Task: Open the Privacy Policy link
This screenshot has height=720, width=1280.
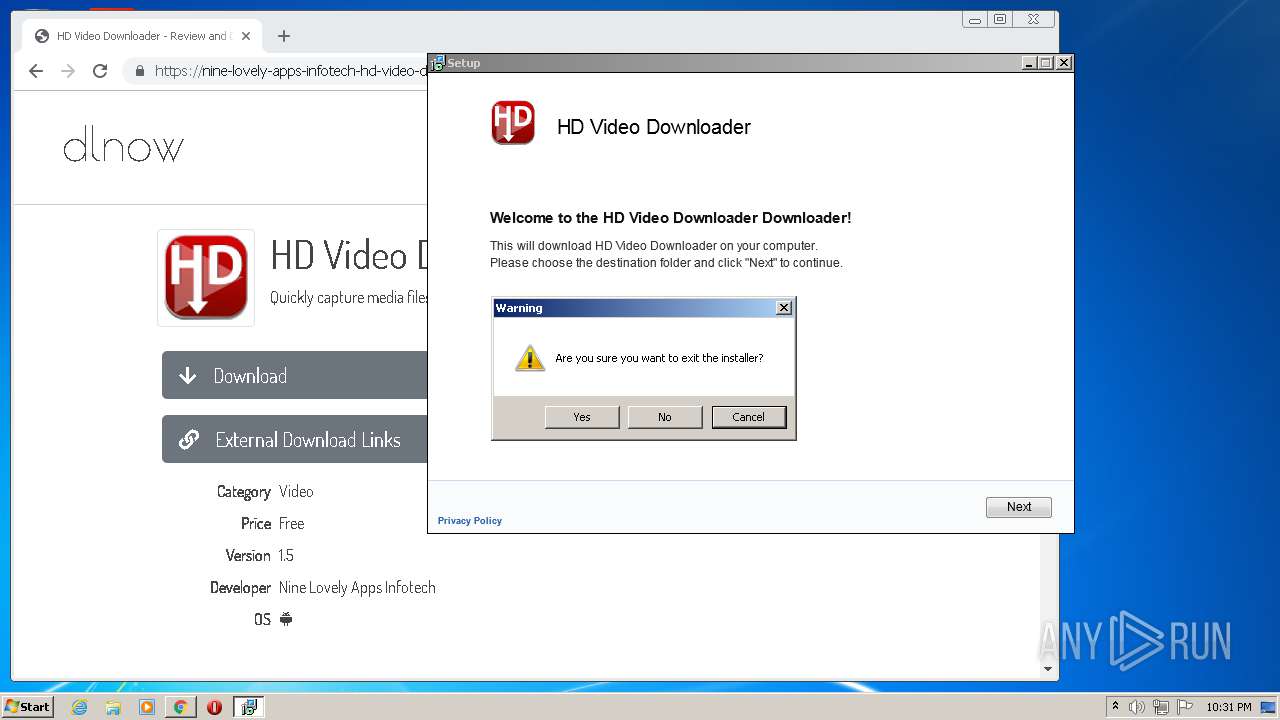Action: click(470, 521)
